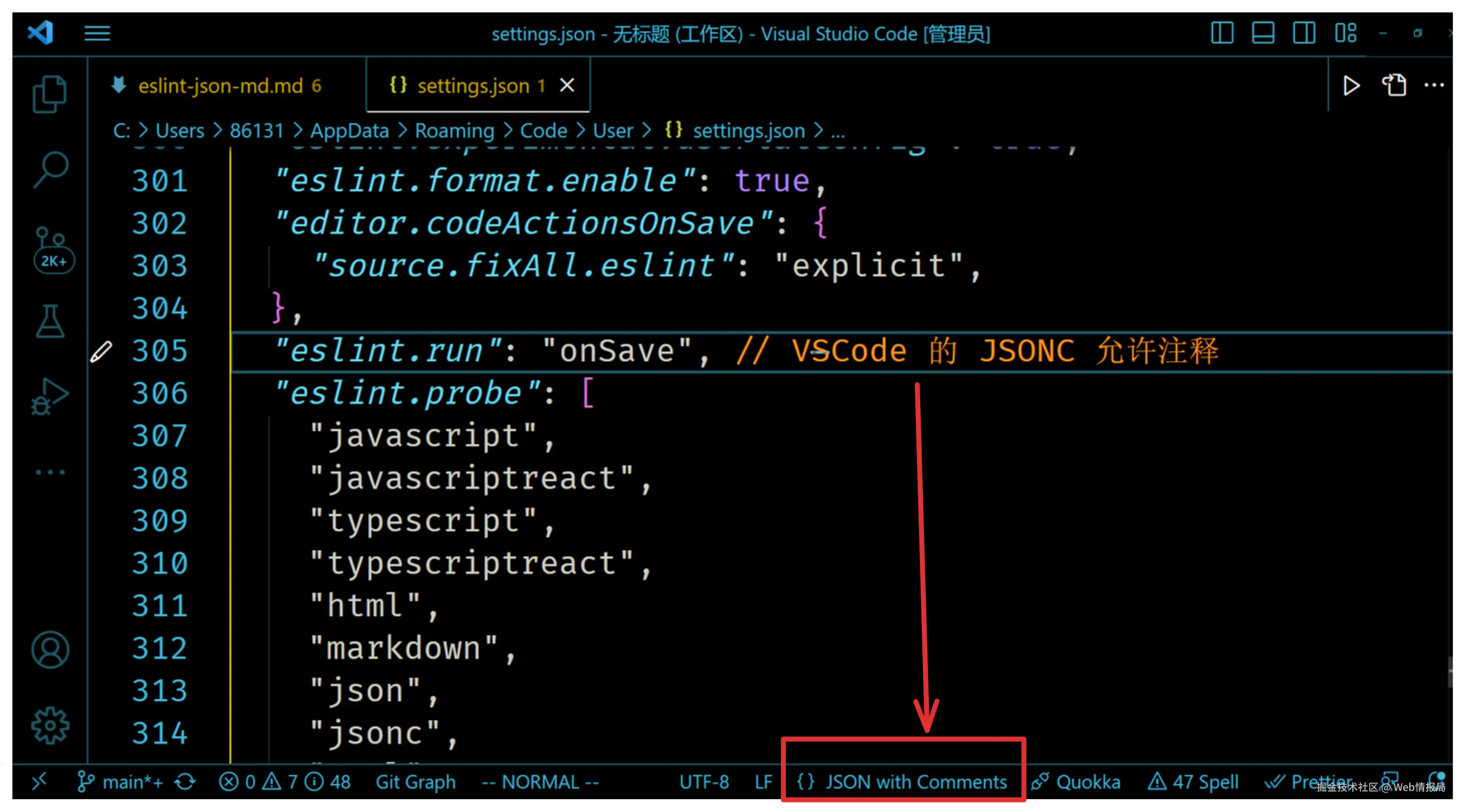Open the UTF-8 encoding selector

click(x=704, y=782)
